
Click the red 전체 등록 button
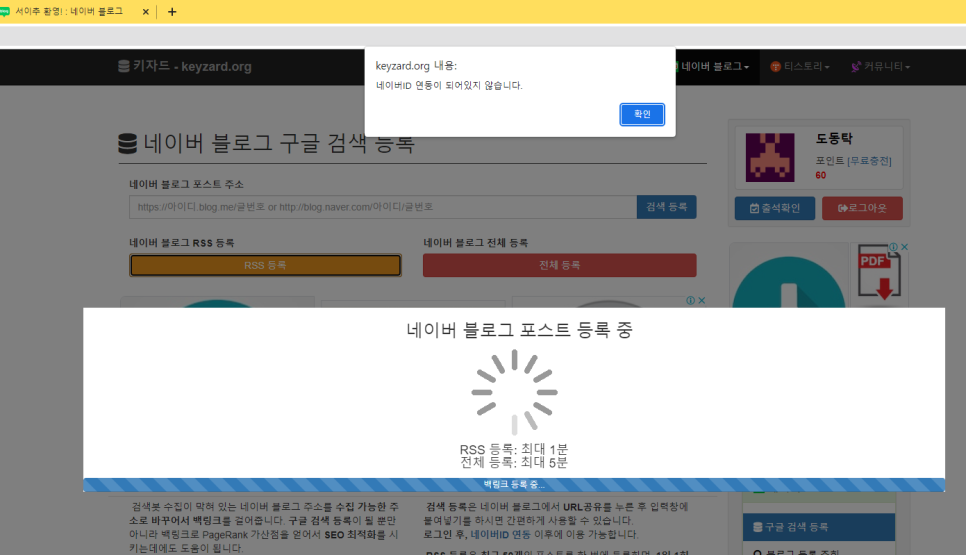559,265
